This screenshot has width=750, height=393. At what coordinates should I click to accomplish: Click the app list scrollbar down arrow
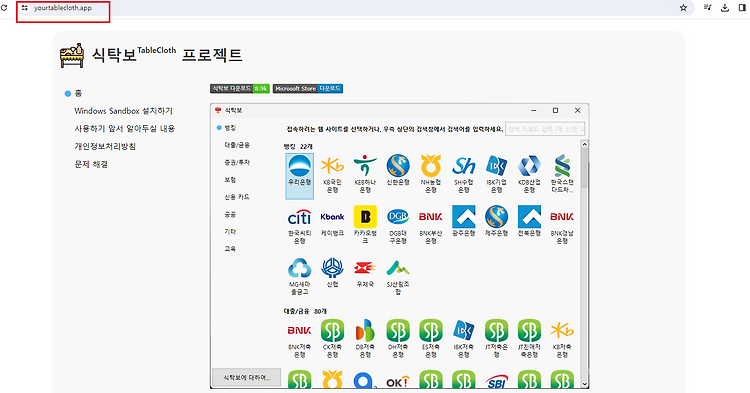(x=585, y=384)
